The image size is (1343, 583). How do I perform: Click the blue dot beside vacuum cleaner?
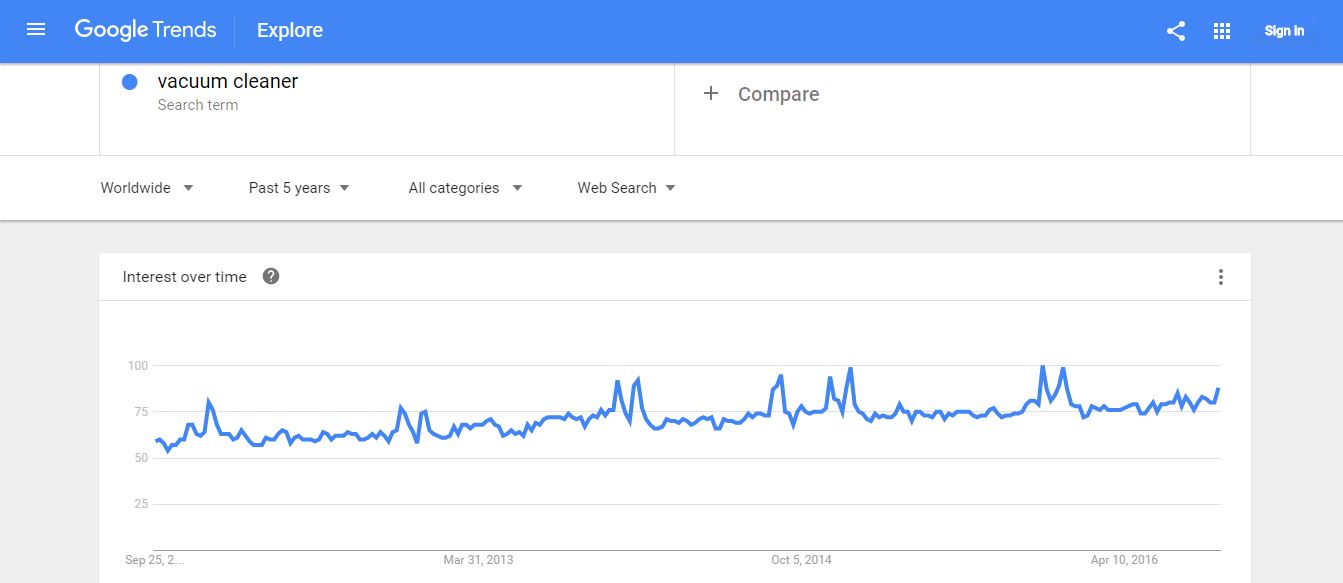(x=129, y=81)
